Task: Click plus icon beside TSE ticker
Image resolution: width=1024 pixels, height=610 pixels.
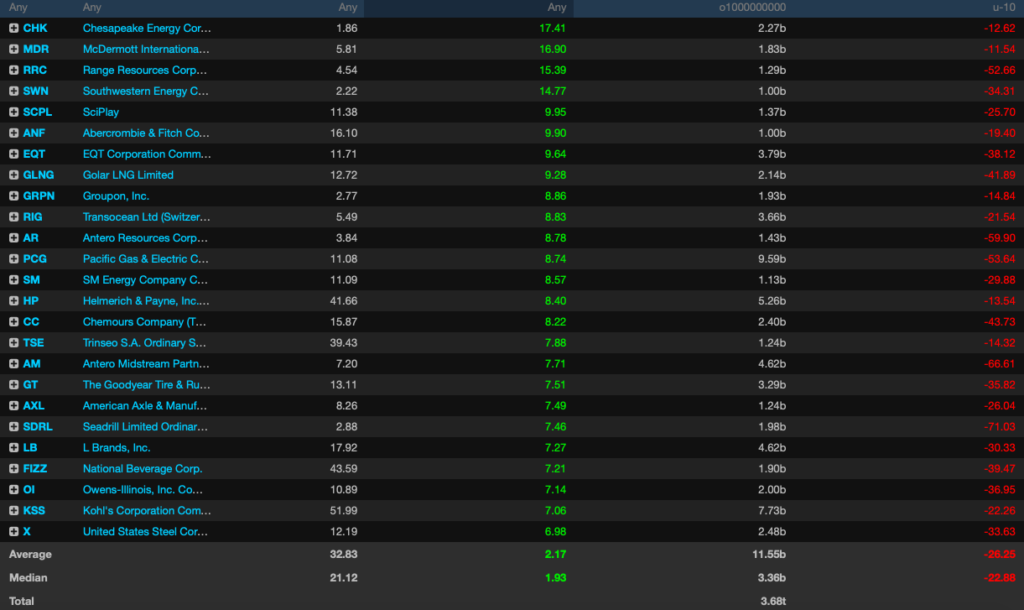Action: point(14,342)
